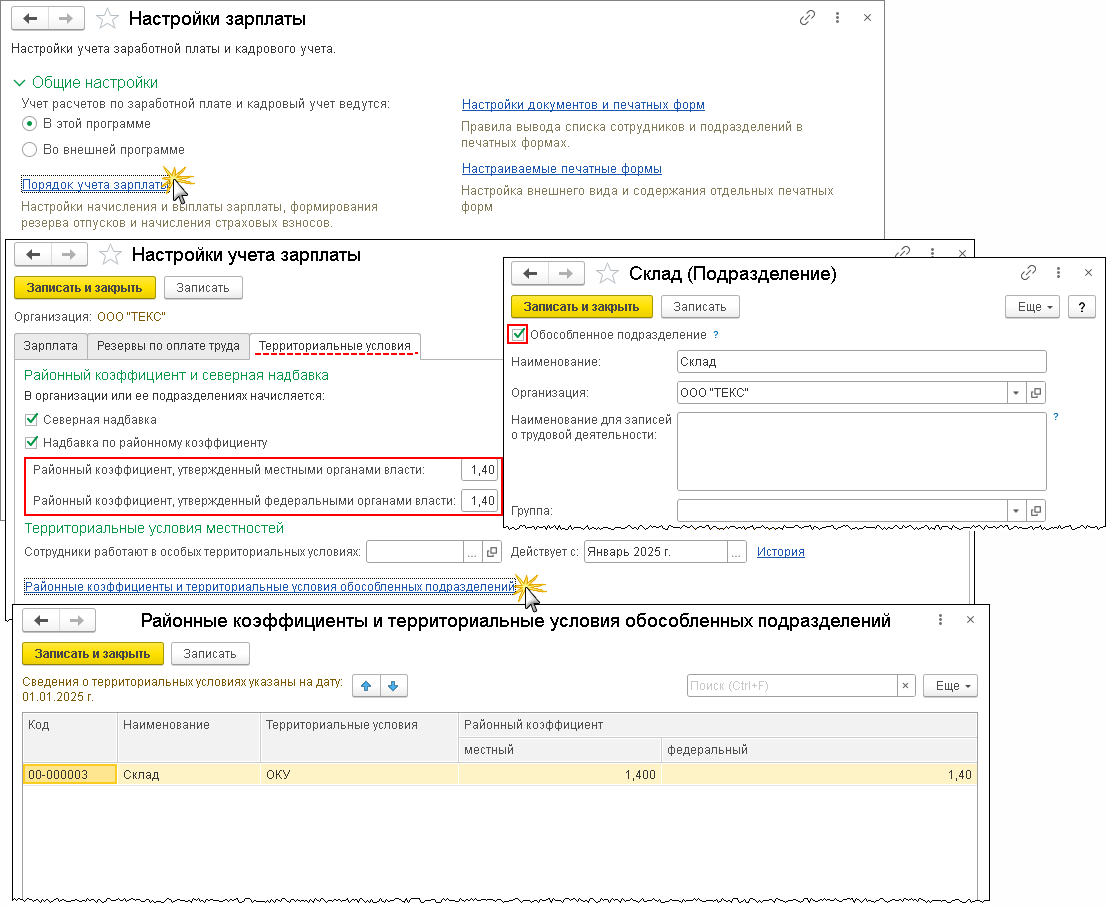The height and width of the screenshot is (908, 1108).
Task: Go back in Настройки учета зарплаты window
Action: [x=33, y=254]
